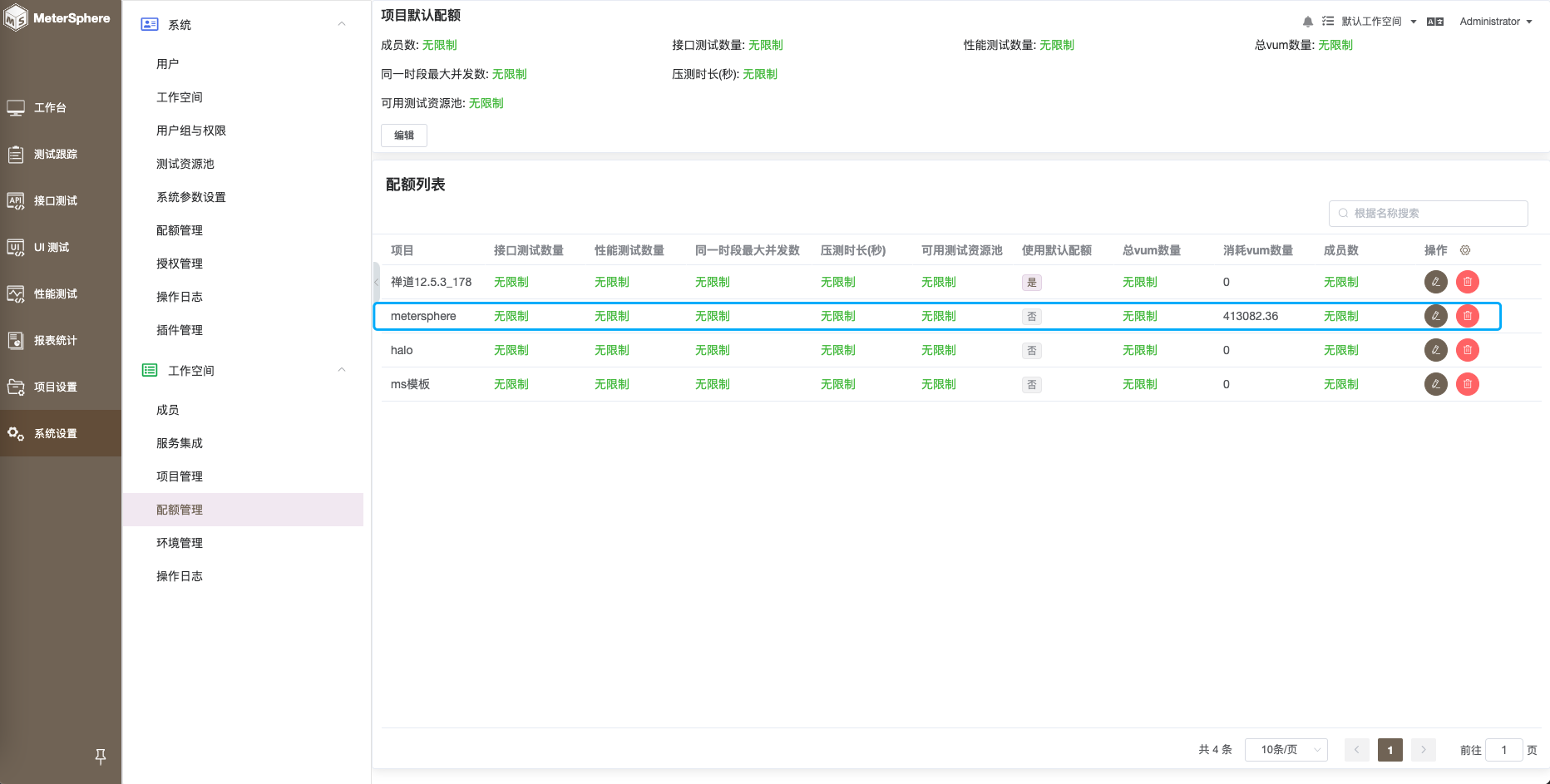Open 用户 under 系统 menu

pos(243,64)
